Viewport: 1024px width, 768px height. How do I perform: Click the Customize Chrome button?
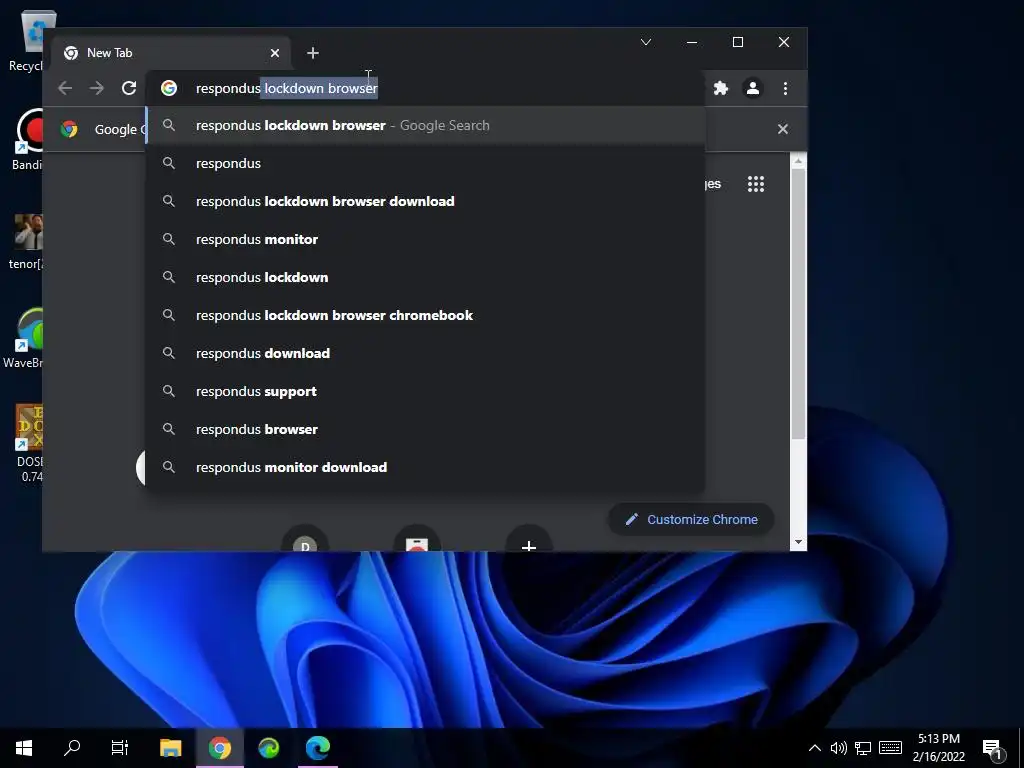coord(692,520)
